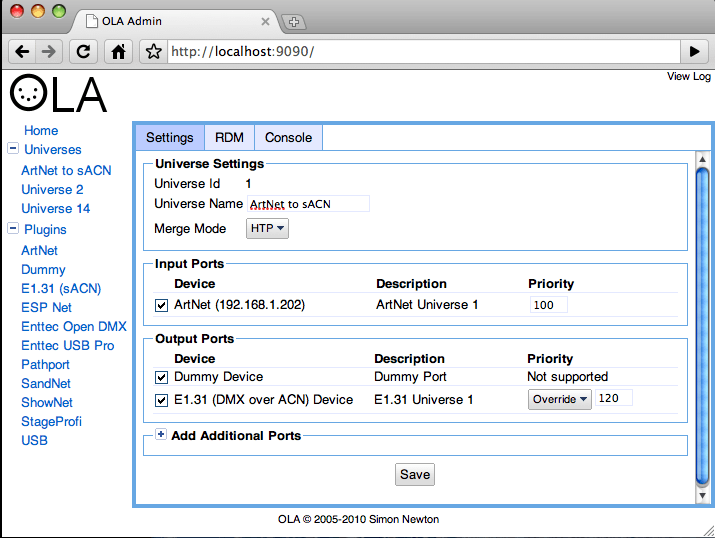Viewport: 715px width, 538px height.
Task: Click the scrollbar down arrow
Action: 702,496
